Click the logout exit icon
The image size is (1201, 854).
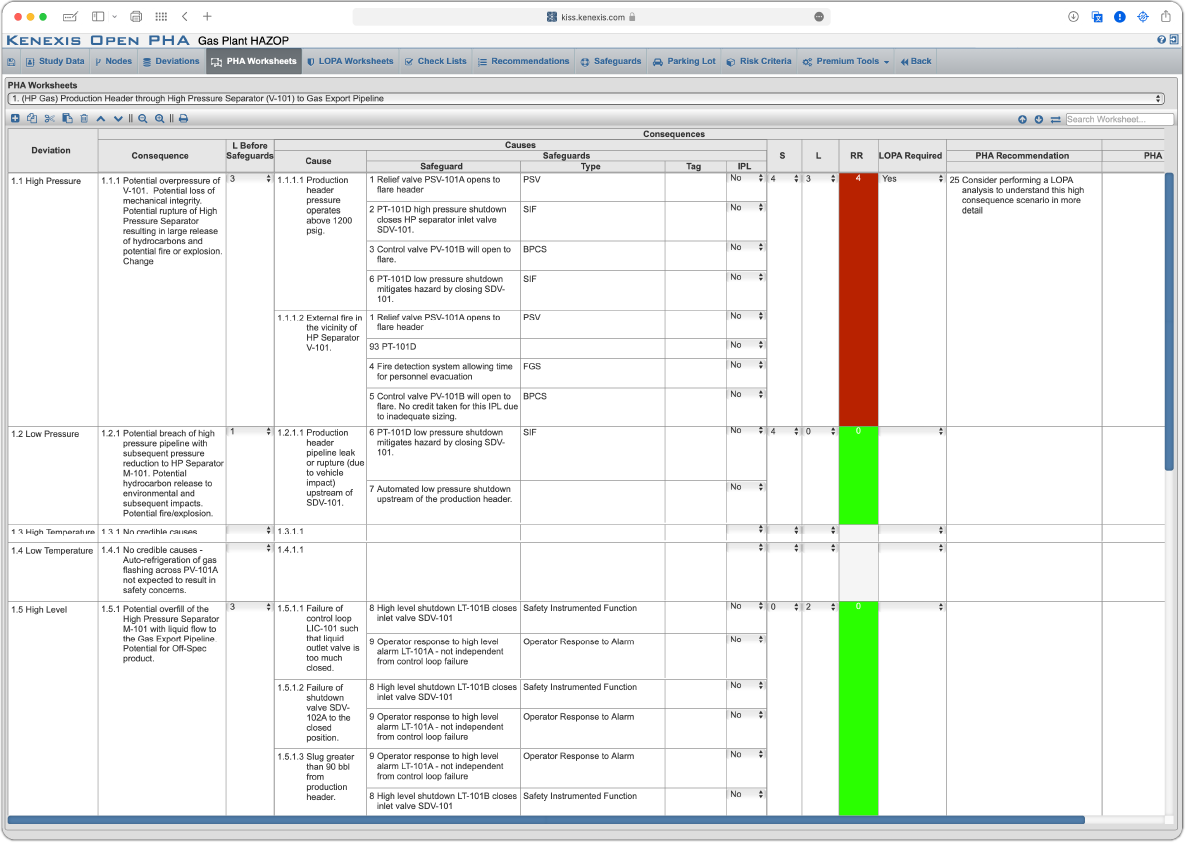1173,40
